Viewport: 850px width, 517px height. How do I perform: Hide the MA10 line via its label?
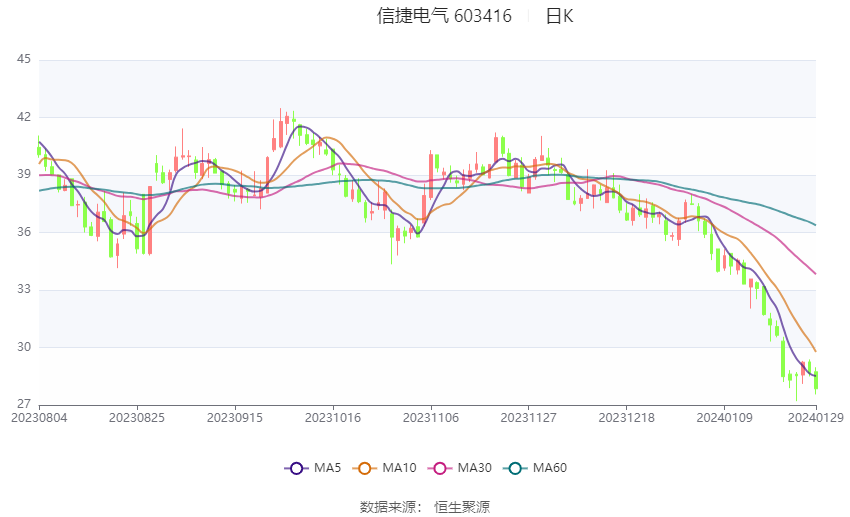tap(399, 468)
